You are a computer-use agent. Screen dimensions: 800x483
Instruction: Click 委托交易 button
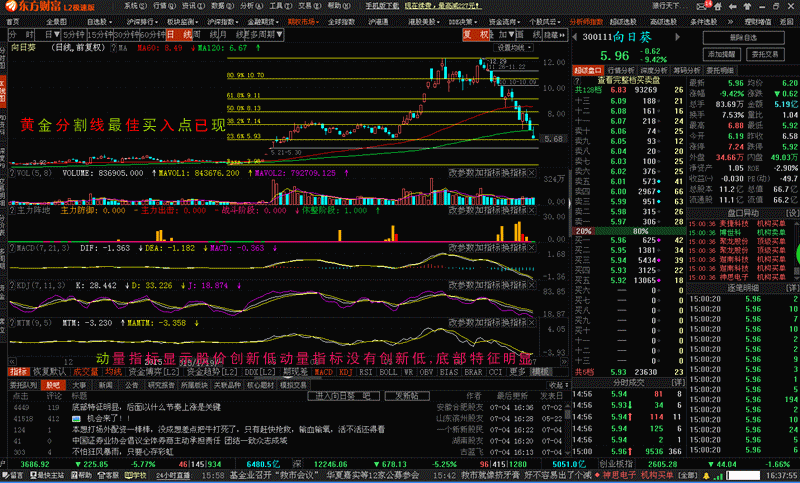(x=765, y=54)
